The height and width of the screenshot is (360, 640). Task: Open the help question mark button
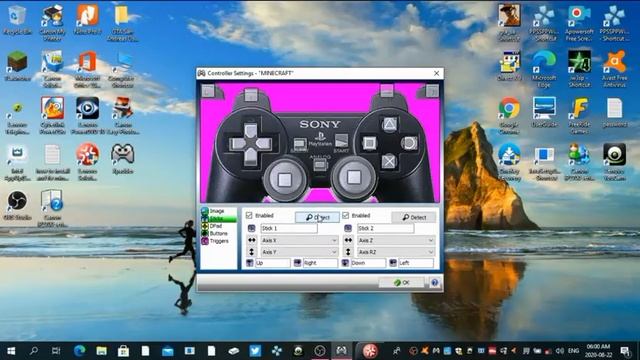click(x=435, y=282)
